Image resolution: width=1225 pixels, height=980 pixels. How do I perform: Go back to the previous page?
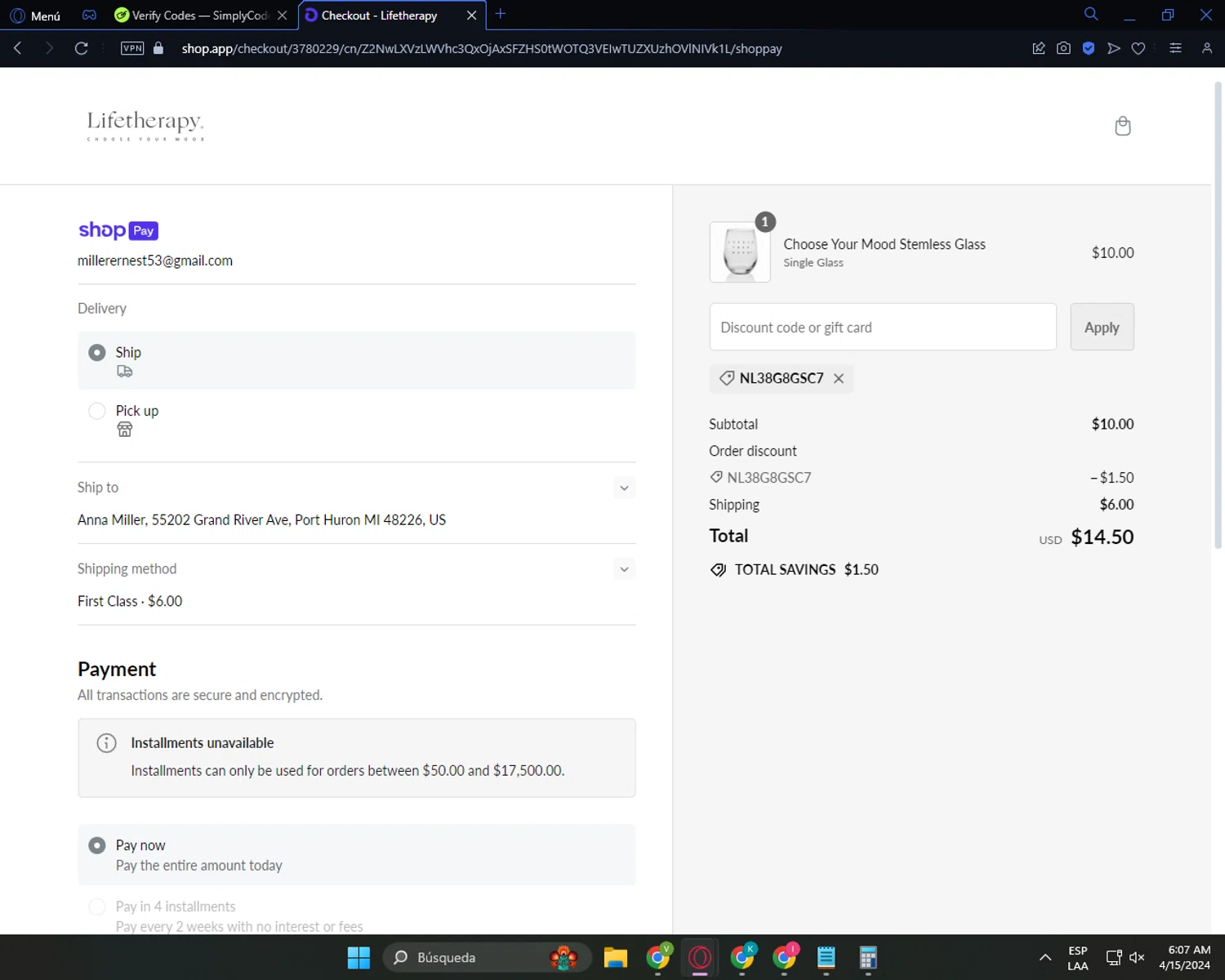pyautogui.click(x=18, y=48)
